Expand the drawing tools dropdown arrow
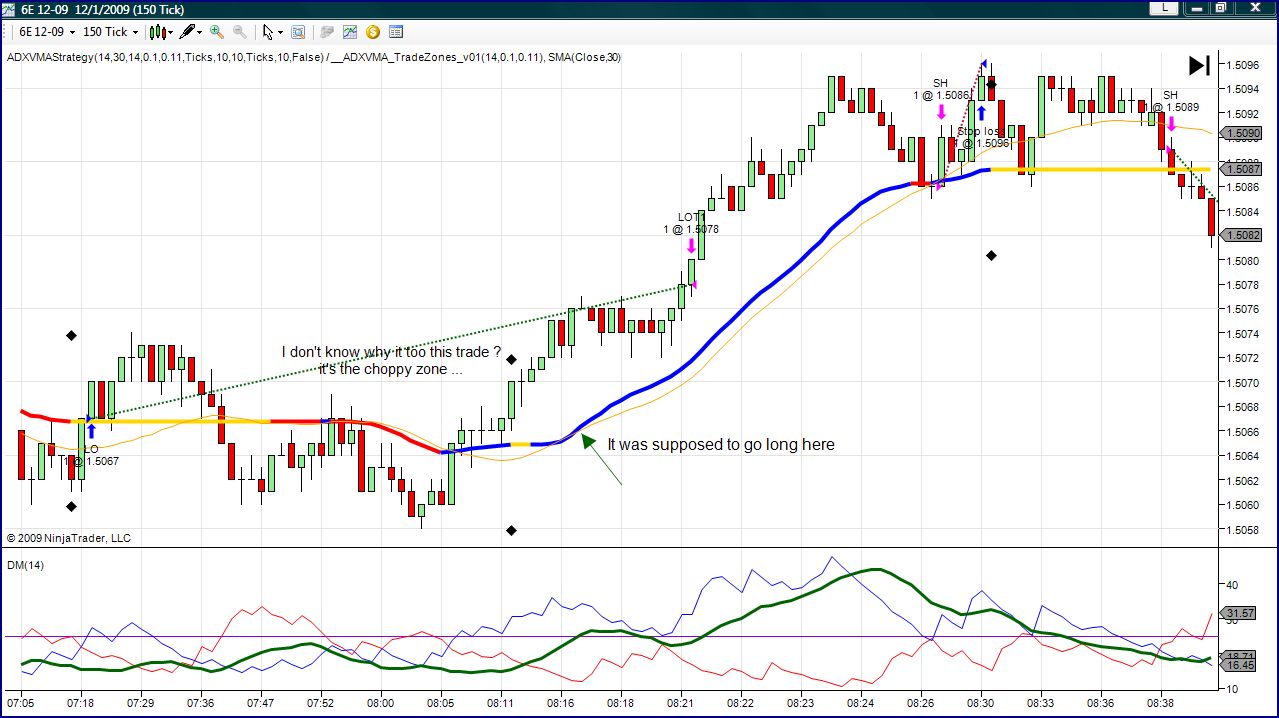This screenshot has width=1279, height=718. point(199,32)
